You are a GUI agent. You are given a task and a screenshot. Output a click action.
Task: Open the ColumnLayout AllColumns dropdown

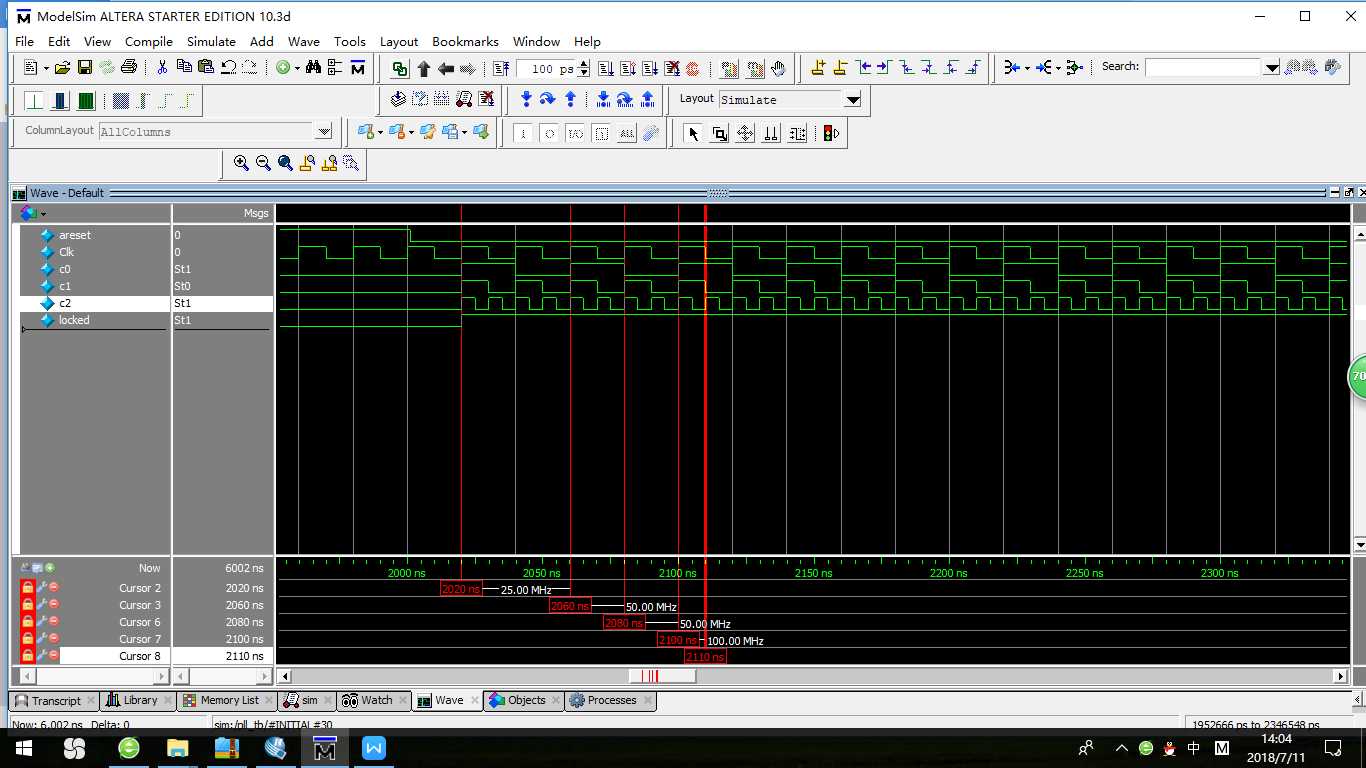[x=324, y=131]
